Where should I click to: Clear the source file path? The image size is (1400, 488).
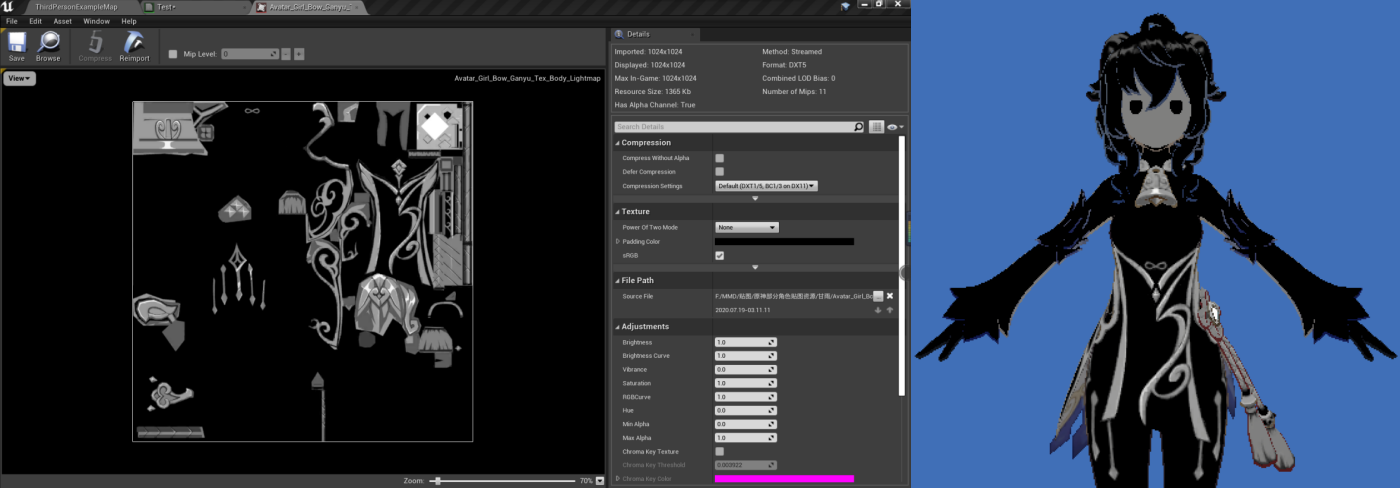tap(890, 296)
